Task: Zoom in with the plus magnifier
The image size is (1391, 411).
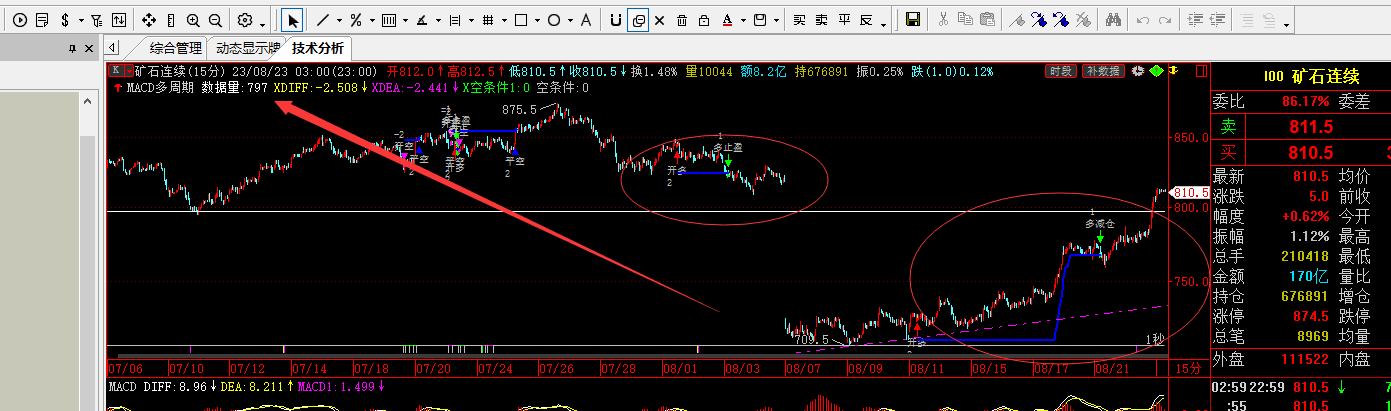Action: pos(193,20)
